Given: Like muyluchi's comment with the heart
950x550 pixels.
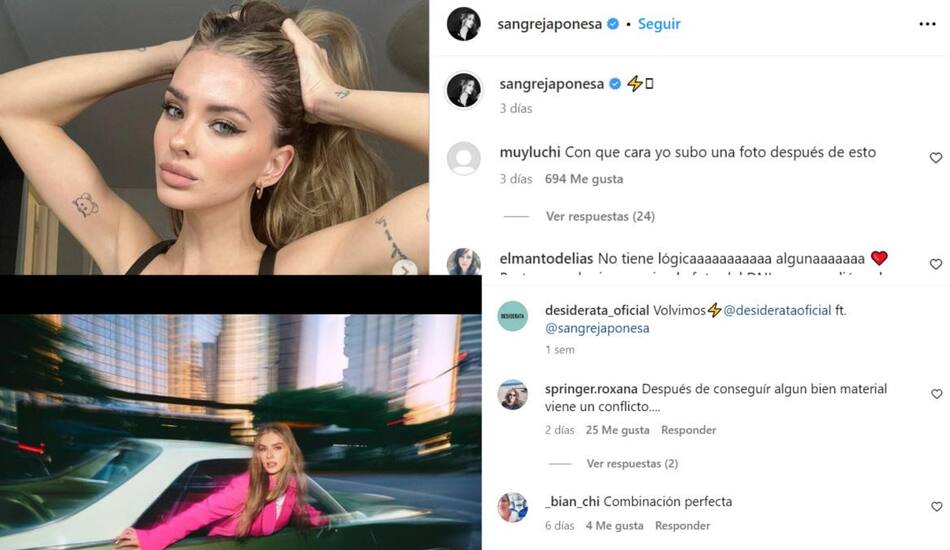Looking at the screenshot, I should pos(935,157).
